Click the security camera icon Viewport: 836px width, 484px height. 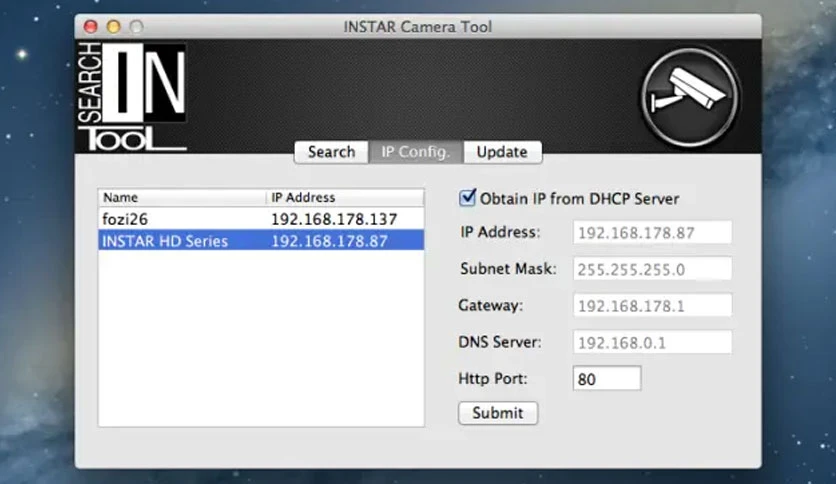pyautogui.click(x=690, y=96)
